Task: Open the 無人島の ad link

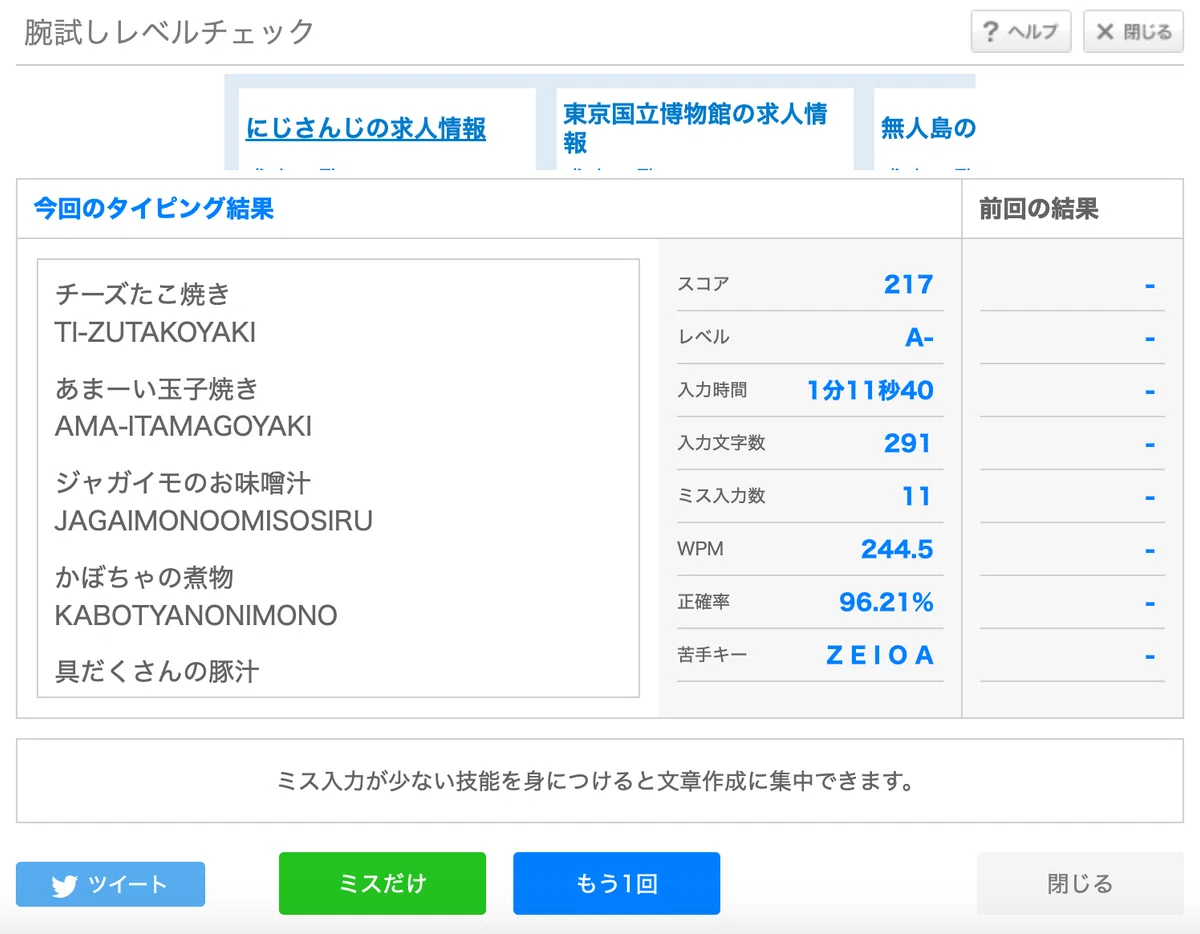Action: click(x=928, y=128)
